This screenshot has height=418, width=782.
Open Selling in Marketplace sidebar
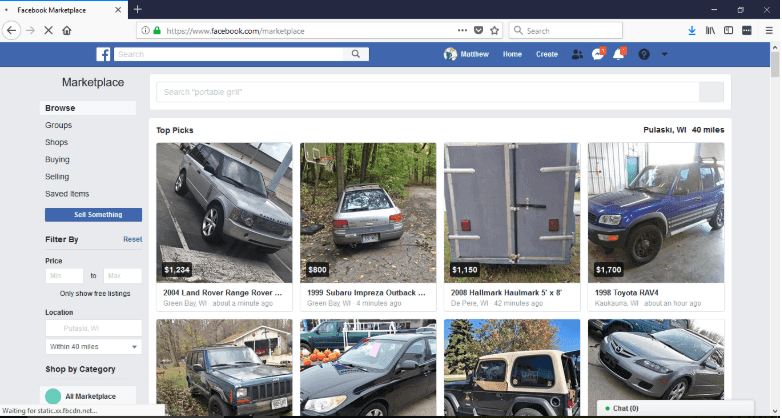coord(57,177)
